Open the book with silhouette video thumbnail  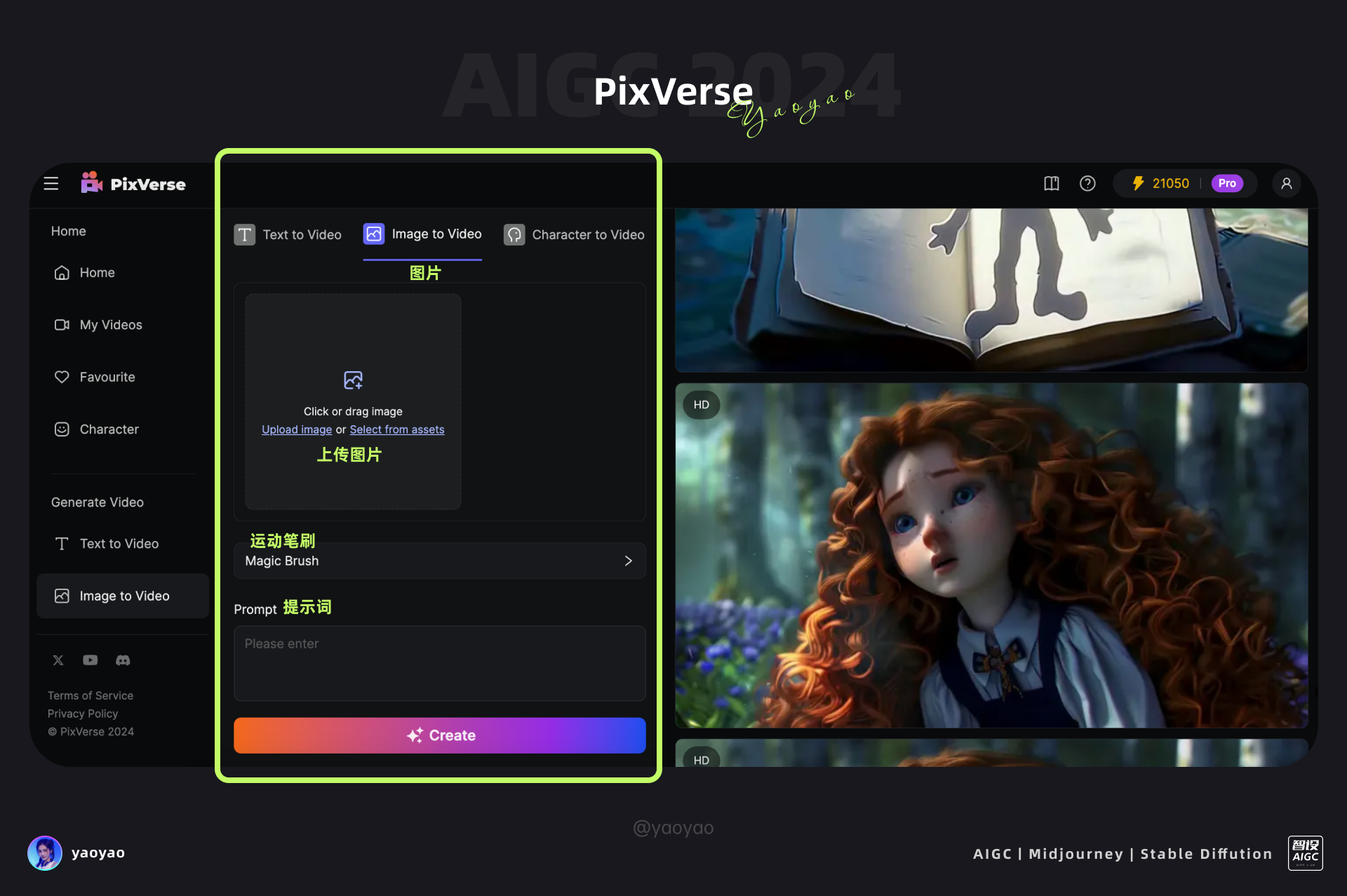coord(991,290)
